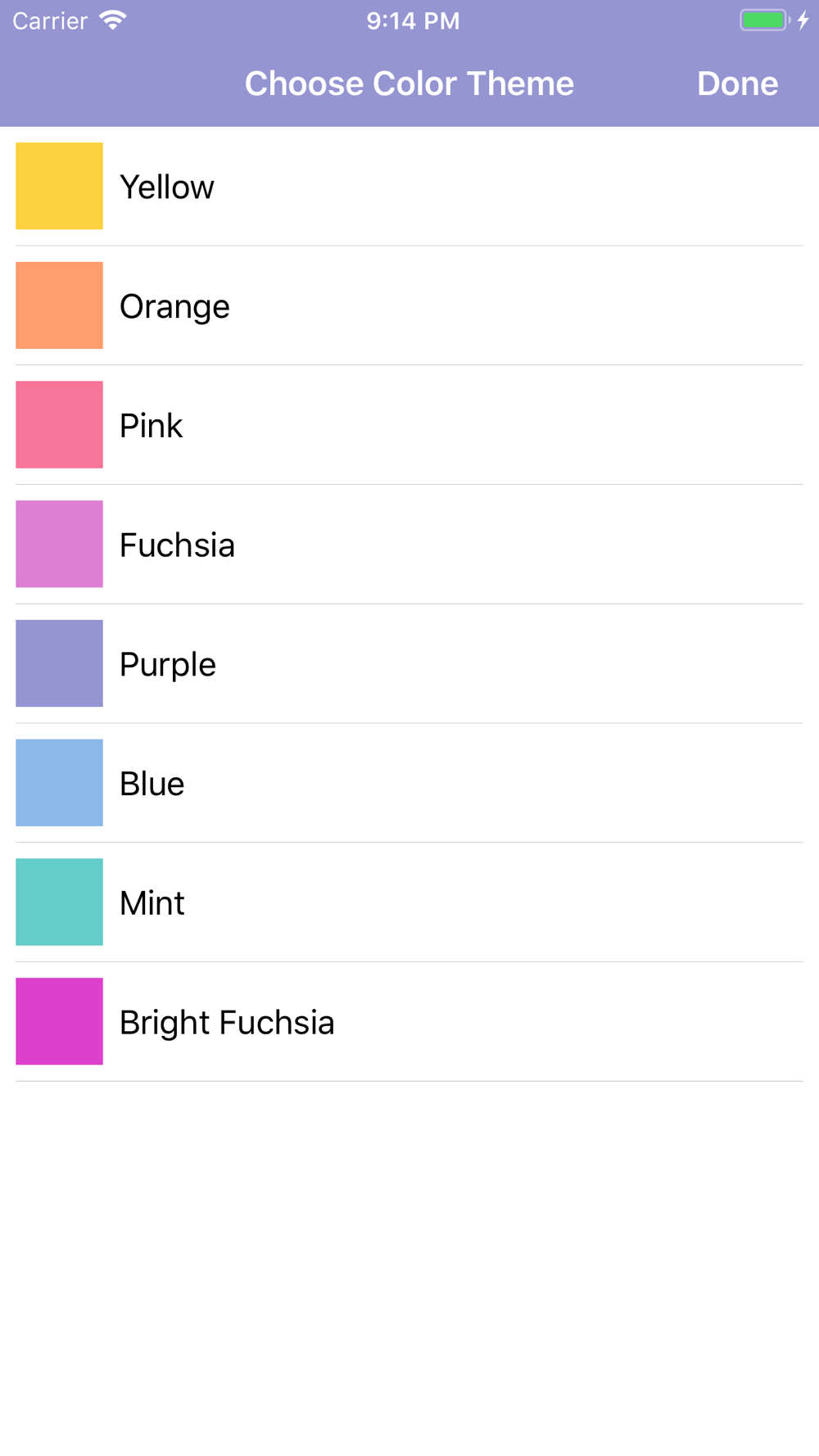Viewport: 819px width, 1456px height.
Task: Select the purple color swatch
Action: (59, 663)
